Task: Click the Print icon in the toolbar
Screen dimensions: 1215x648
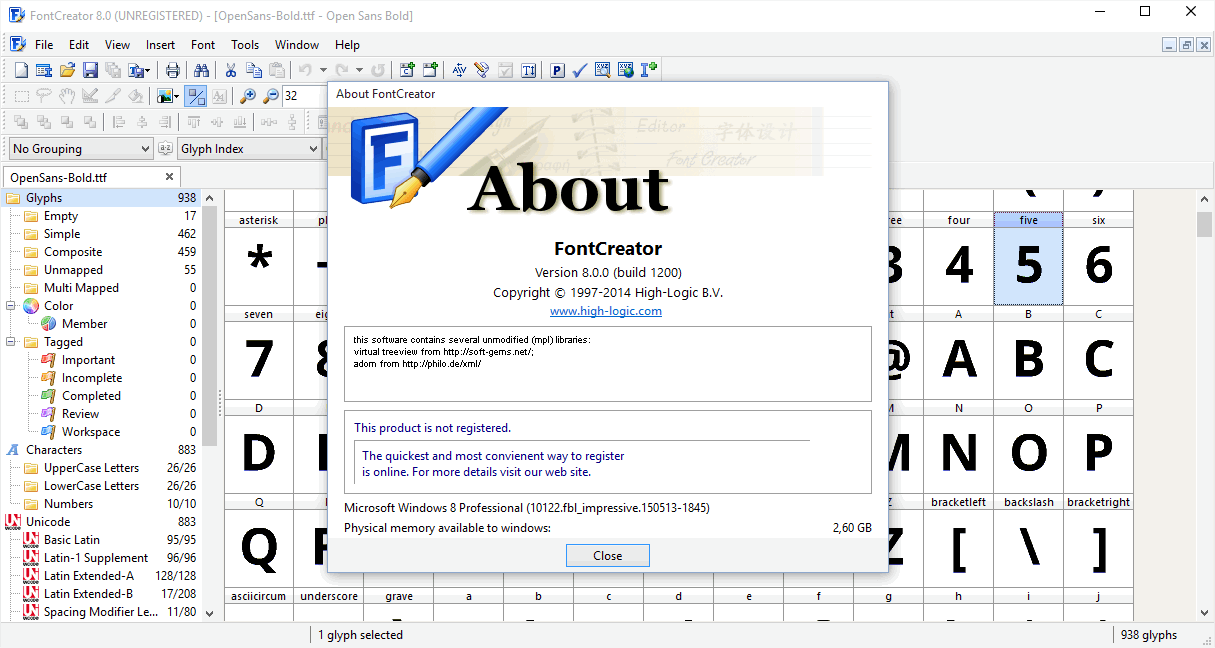Action: [173, 70]
